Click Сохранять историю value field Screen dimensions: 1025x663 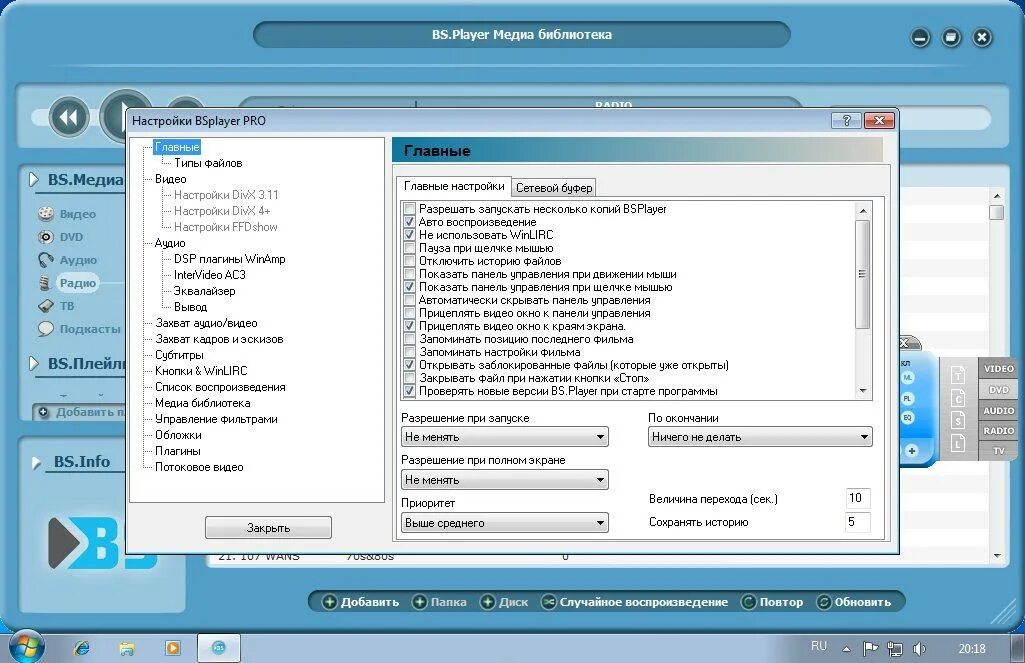[858, 522]
